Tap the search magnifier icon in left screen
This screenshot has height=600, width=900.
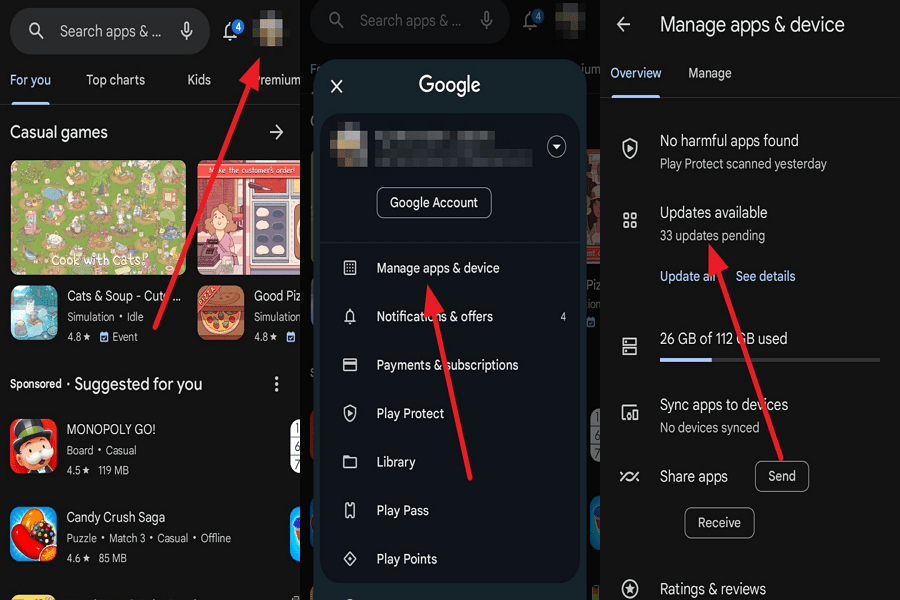click(36, 31)
